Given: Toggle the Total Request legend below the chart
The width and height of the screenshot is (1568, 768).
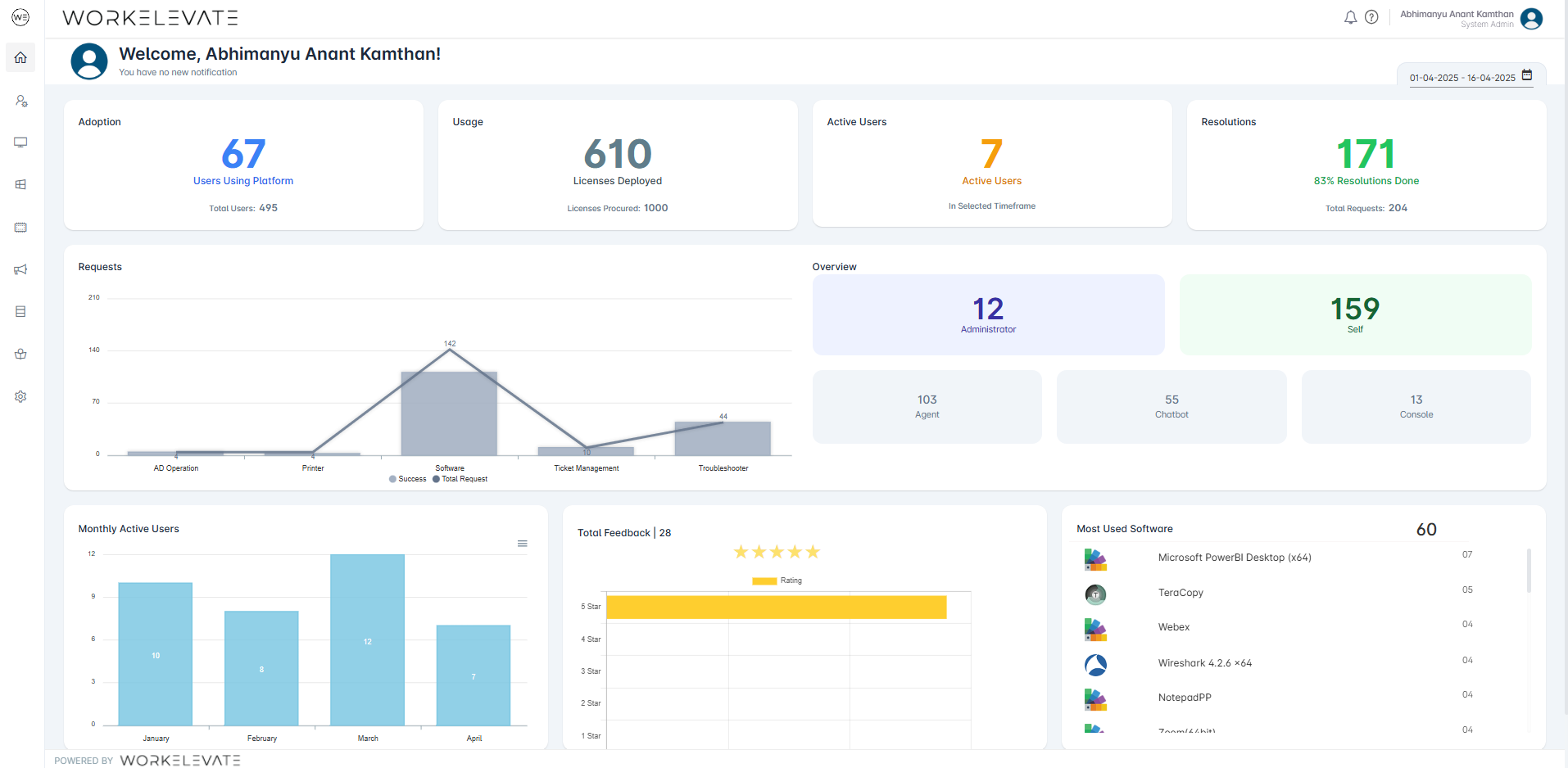Looking at the screenshot, I should [x=460, y=479].
